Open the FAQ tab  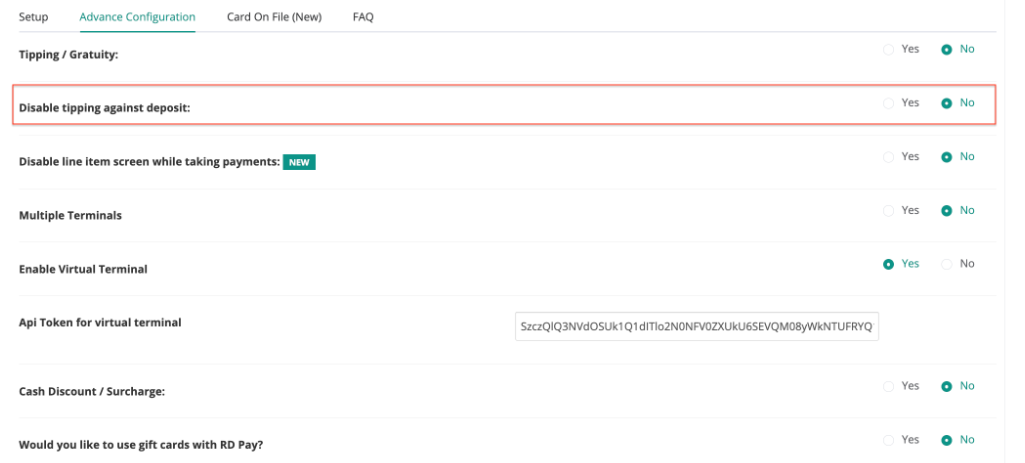[363, 17]
